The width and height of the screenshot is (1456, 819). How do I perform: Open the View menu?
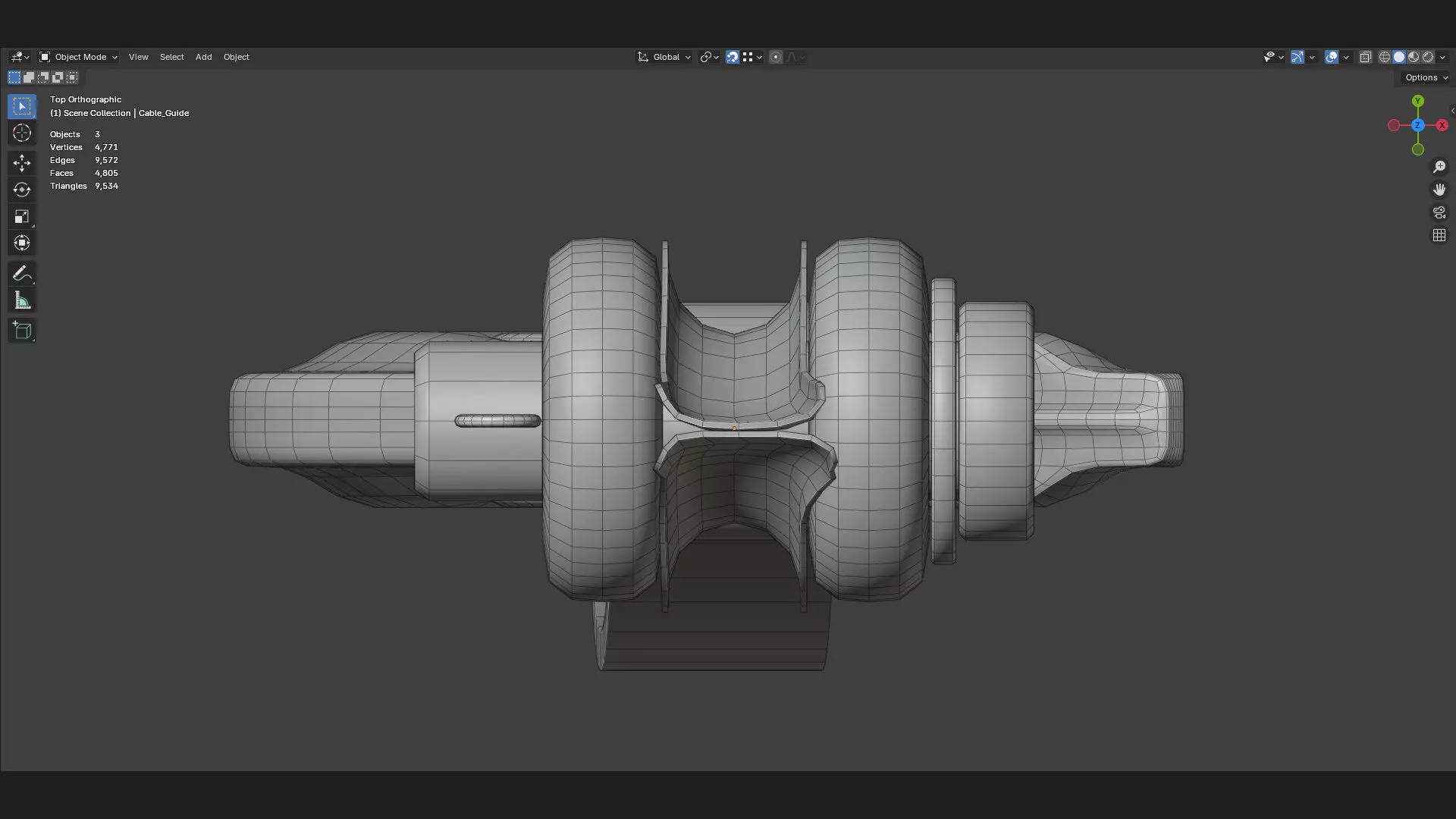(x=138, y=57)
